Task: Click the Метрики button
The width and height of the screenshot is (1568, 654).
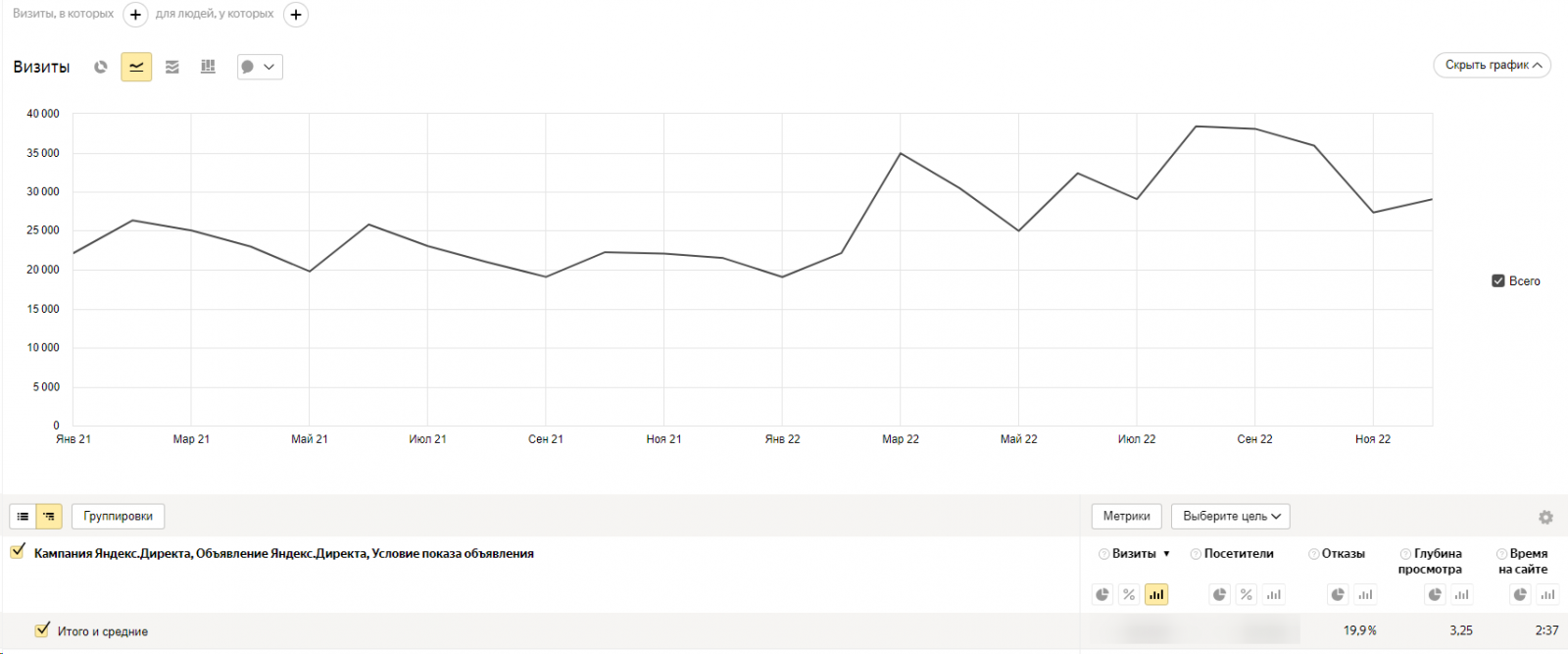Action: pos(1126,516)
